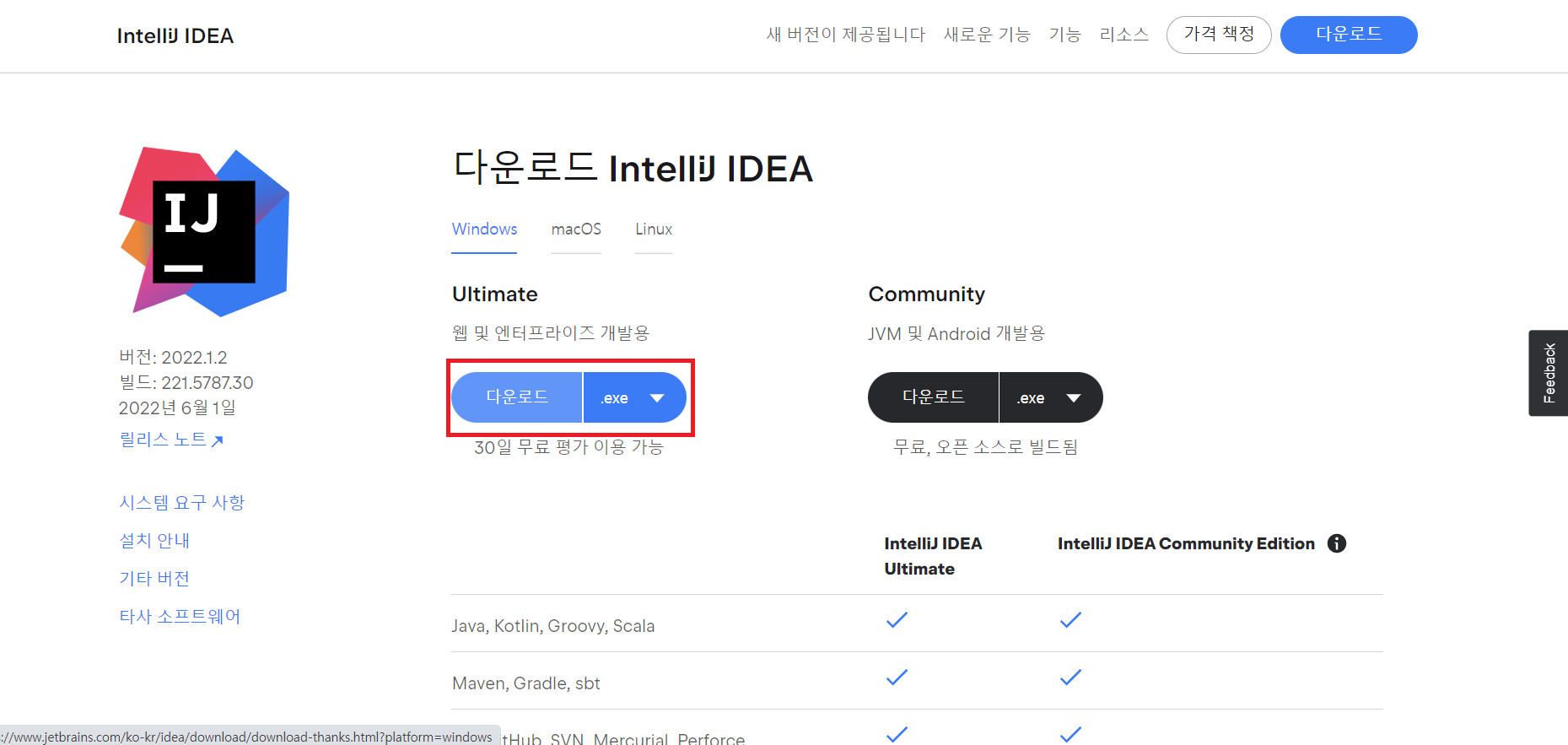Open the 리소스 menu item
The height and width of the screenshot is (745, 1568).
[1124, 35]
